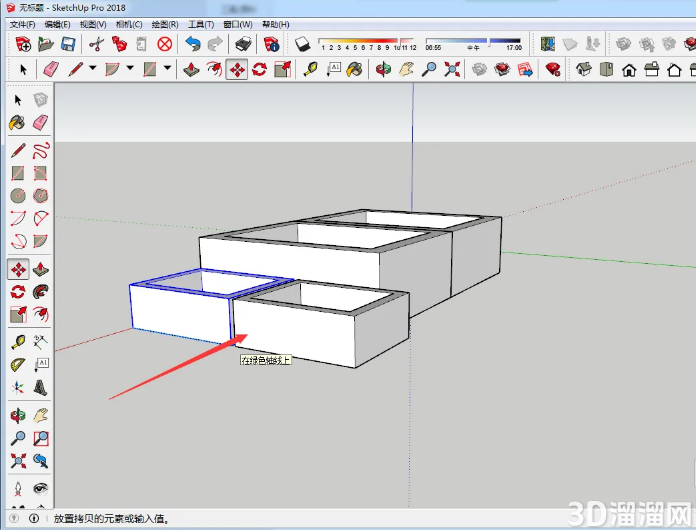
Task: Select Freehand tool in left palette
Action: pyautogui.click(x=40, y=150)
